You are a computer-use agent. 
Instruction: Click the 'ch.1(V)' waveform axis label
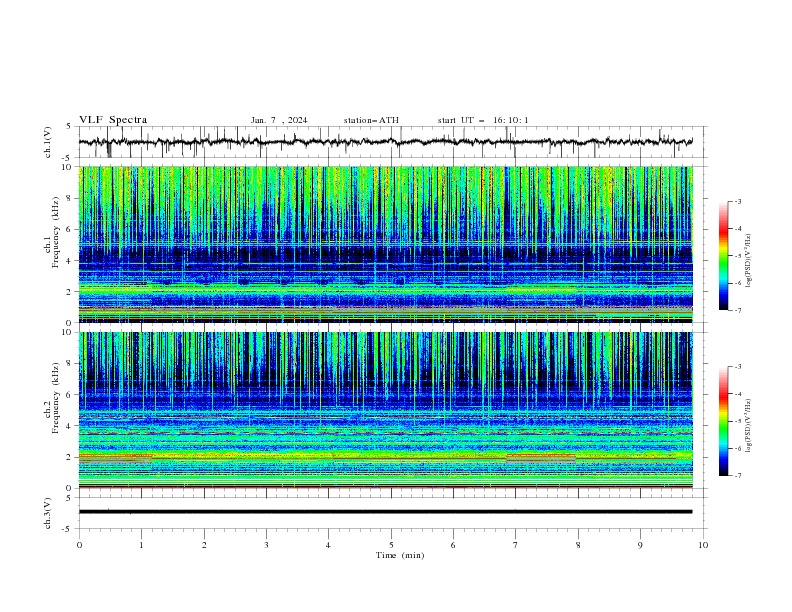click(x=48, y=142)
